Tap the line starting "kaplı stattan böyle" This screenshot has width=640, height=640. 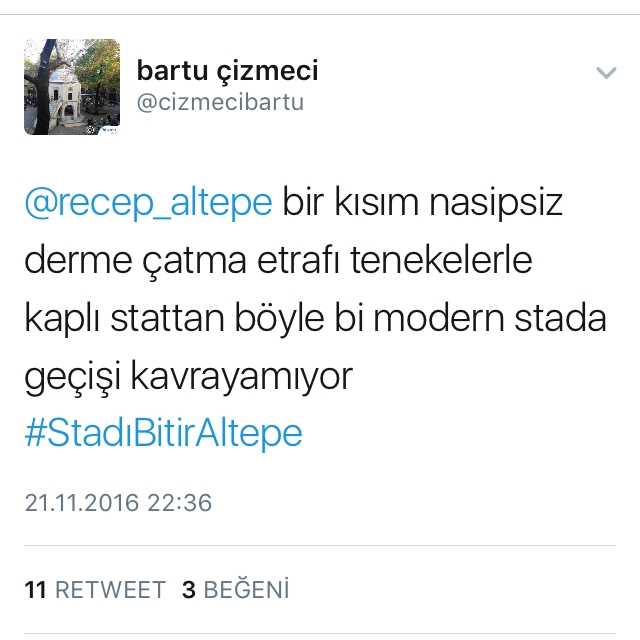pos(316,318)
